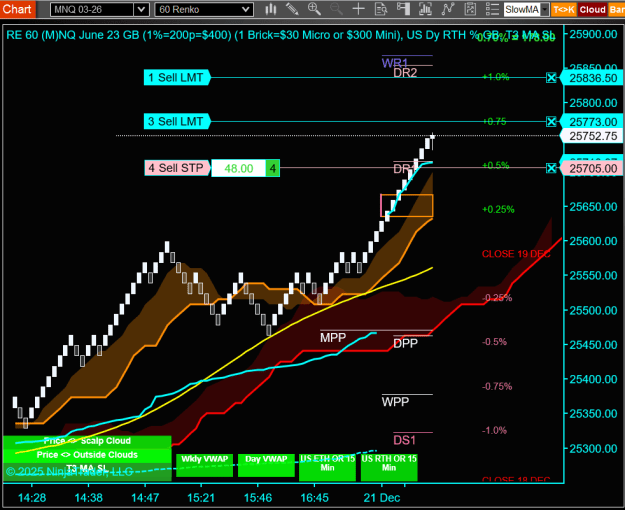The image size is (625, 510).
Task: Click the -1.0% level label
Action: (x=494, y=430)
